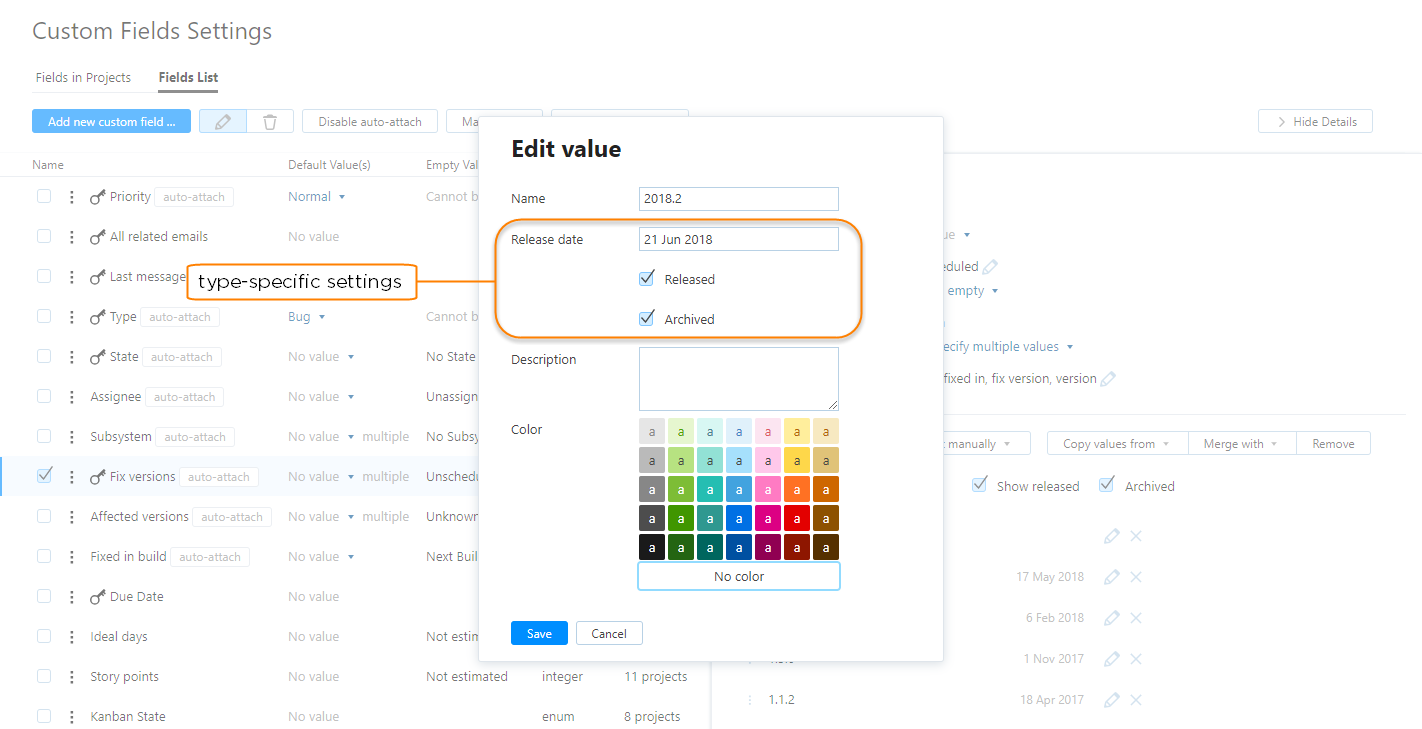Image resolution: width=1422 pixels, height=729 pixels.
Task: Toggle the Archived checkbox in the dialog
Action: click(x=646, y=318)
